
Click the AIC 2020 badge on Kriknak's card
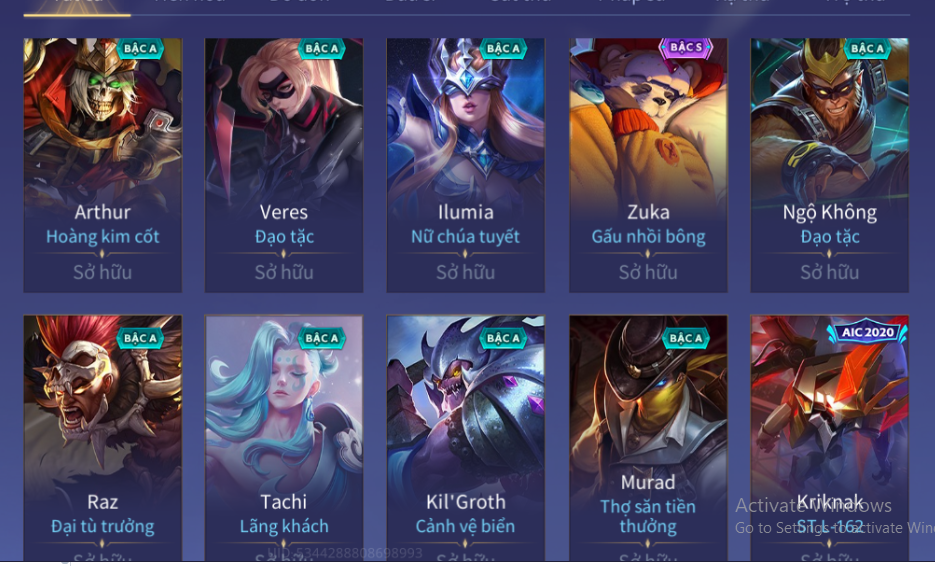868,332
